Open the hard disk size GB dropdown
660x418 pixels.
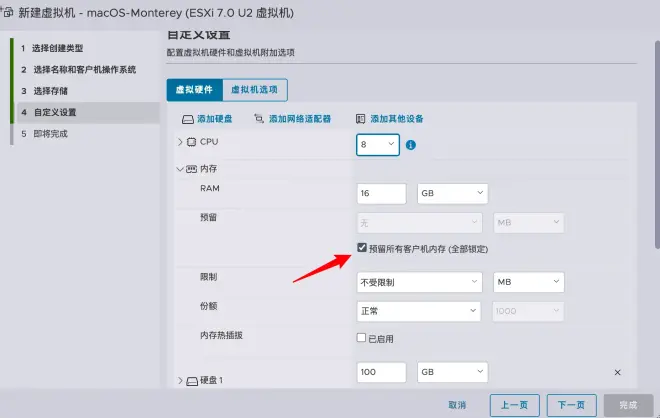pyautogui.click(x=452, y=372)
